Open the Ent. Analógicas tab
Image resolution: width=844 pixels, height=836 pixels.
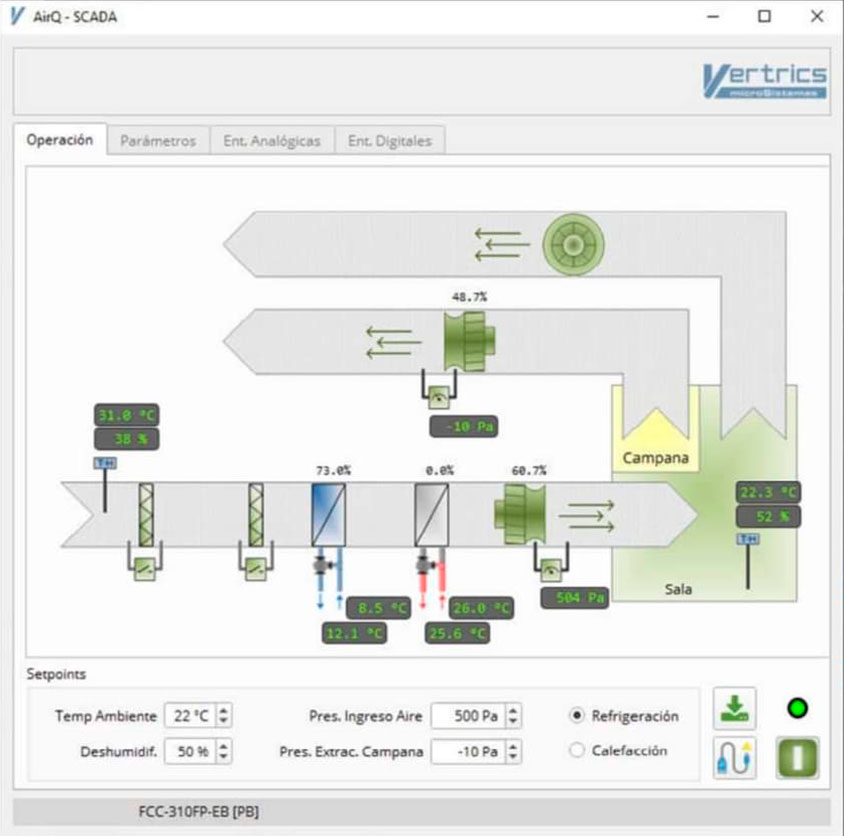[x=272, y=141]
